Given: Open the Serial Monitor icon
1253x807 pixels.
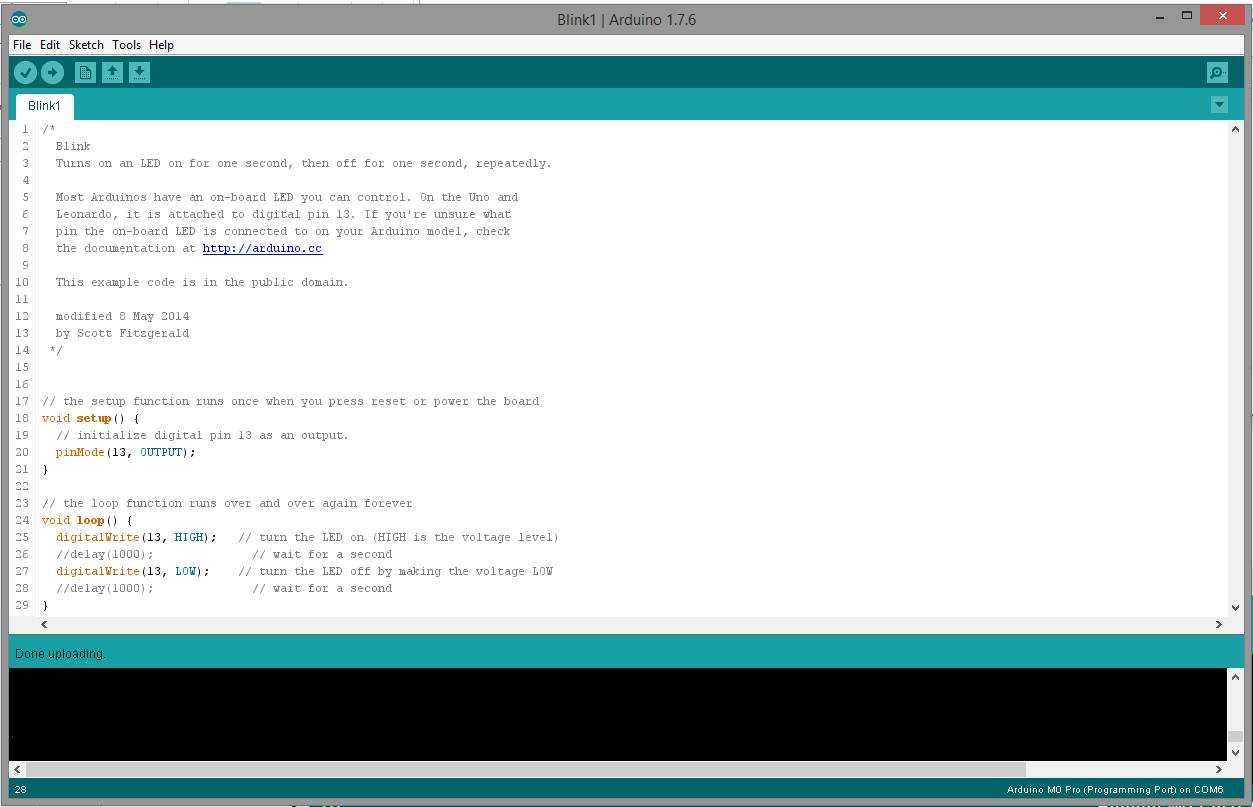Looking at the screenshot, I should point(1216,72).
